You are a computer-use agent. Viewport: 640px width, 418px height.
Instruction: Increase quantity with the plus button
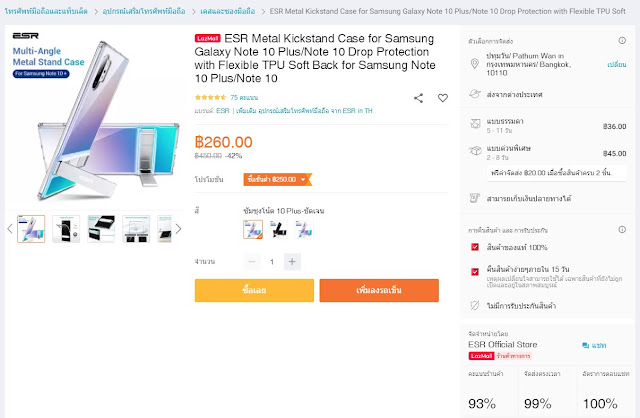coord(292,261)
